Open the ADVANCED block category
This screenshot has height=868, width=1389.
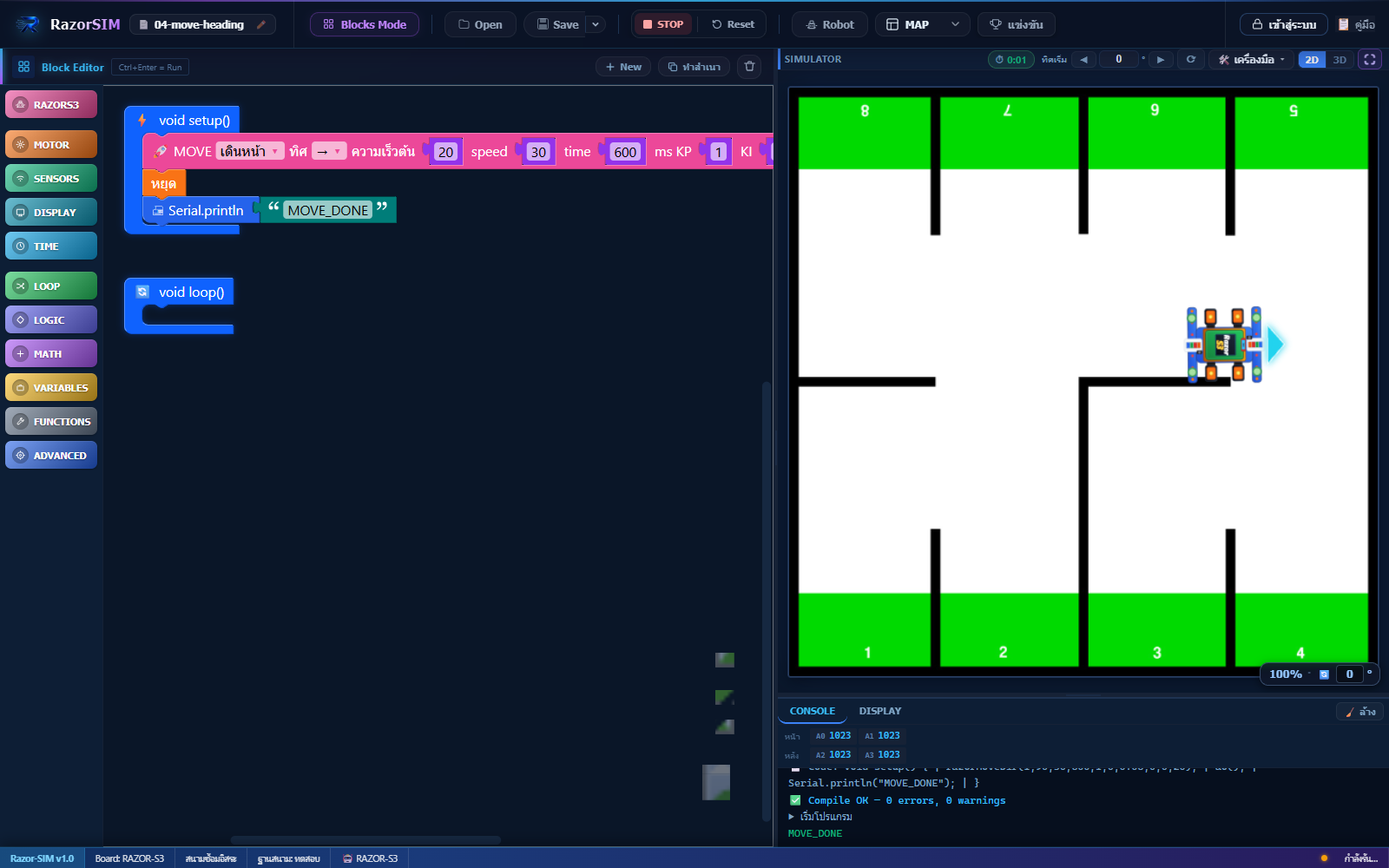click(x=51, y=456)
